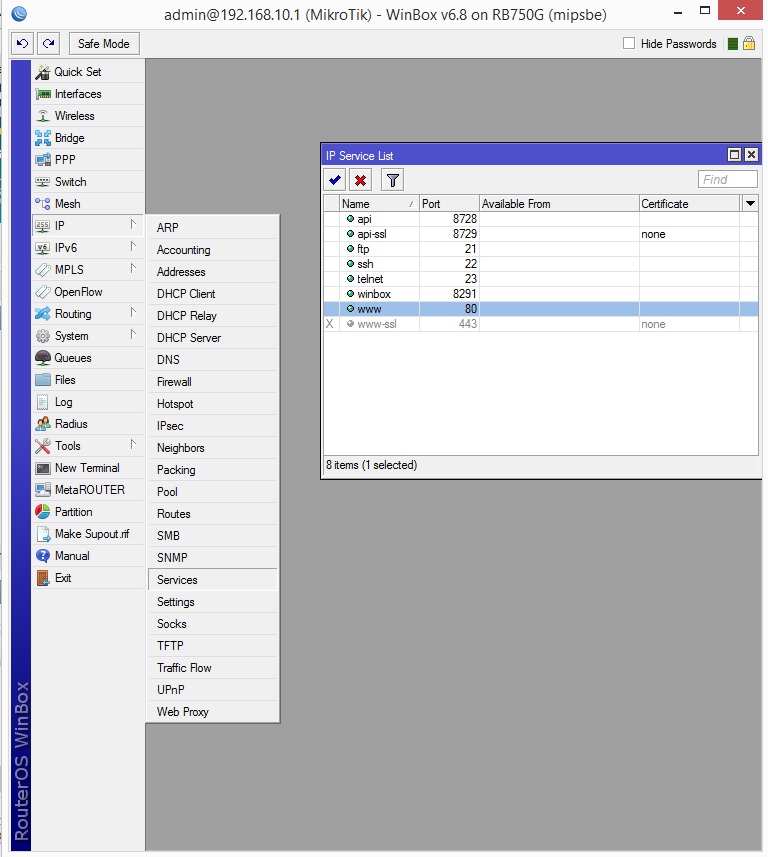Click the Files folder icon
This screenshot has width=768, height=857.
click(x=43, y=380)
